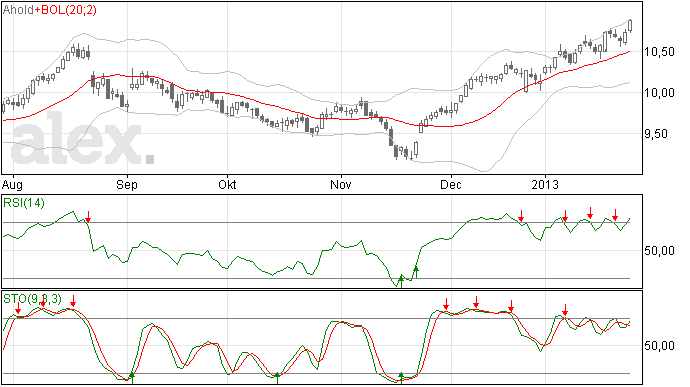Select the Sep month axis label

coord(127,184)
